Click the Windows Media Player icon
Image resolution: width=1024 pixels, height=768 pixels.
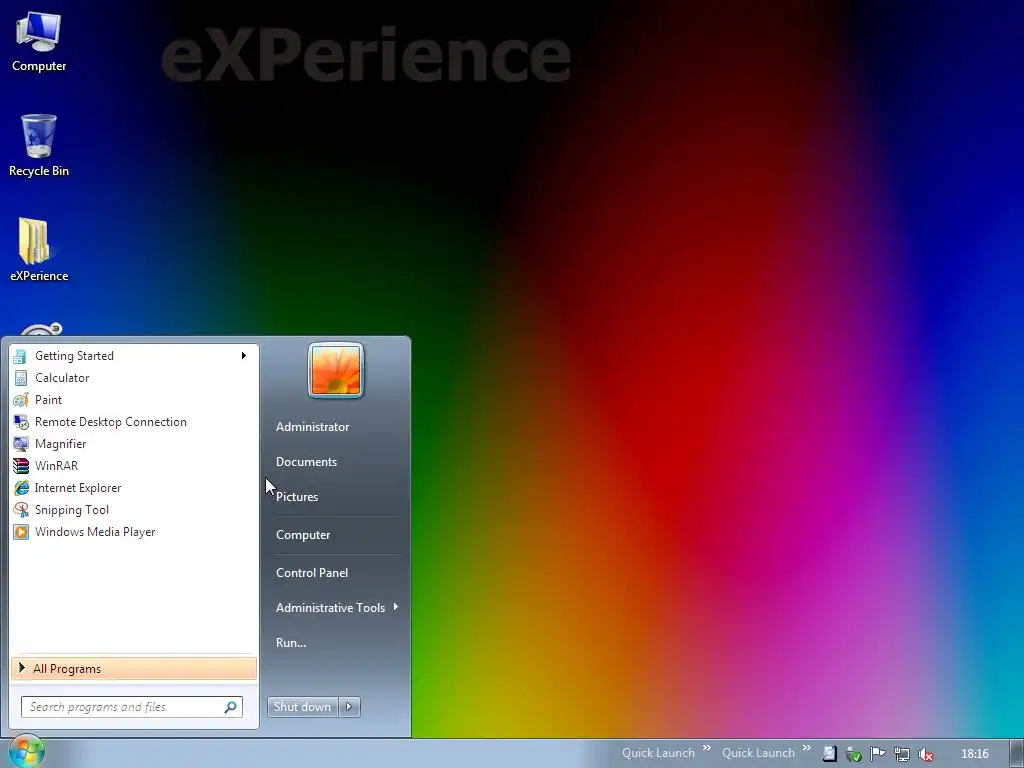point(20,532)
